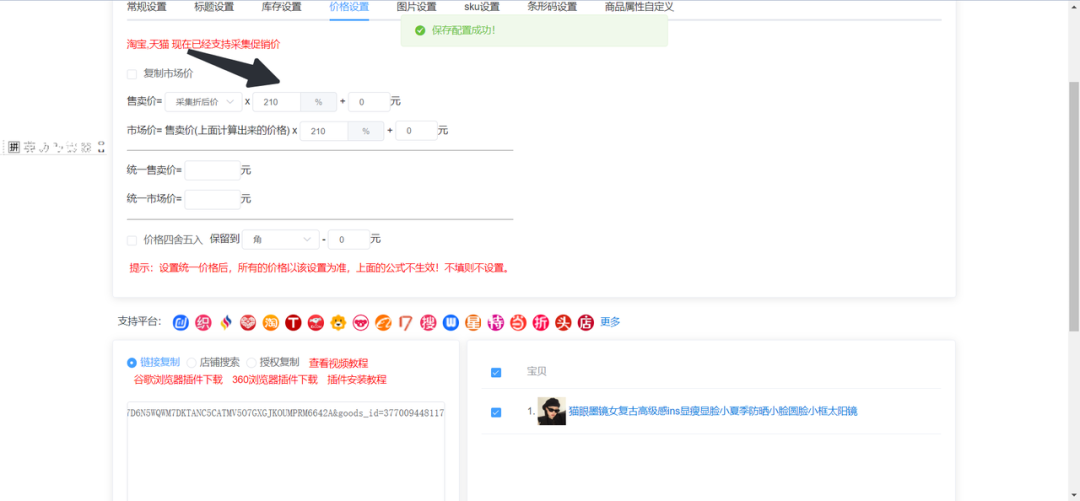Open the 插件安装教程 link

[x=357, y=379]
